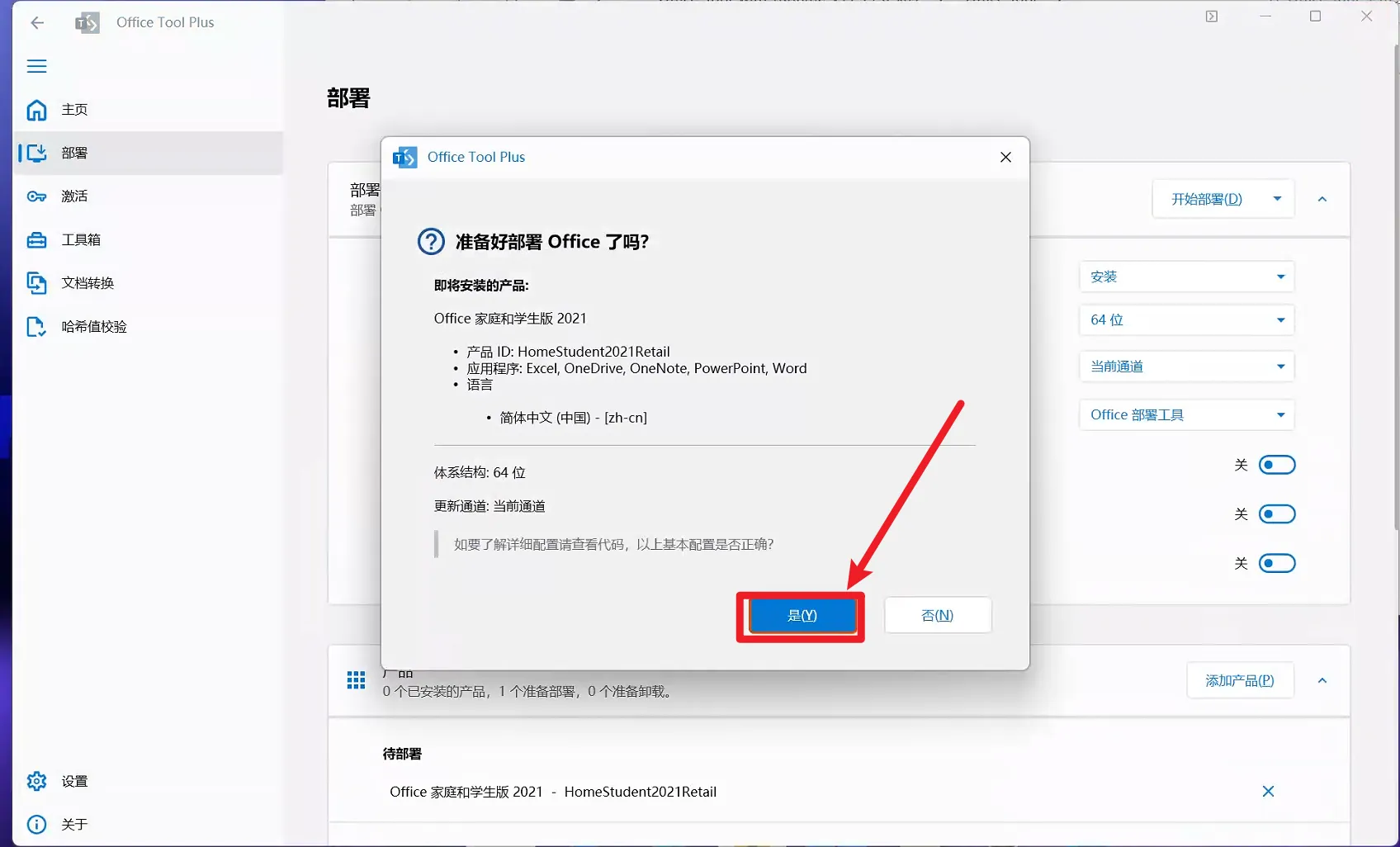
Task: Open the 64 位 architecture dropdown
Action: 1187,320
